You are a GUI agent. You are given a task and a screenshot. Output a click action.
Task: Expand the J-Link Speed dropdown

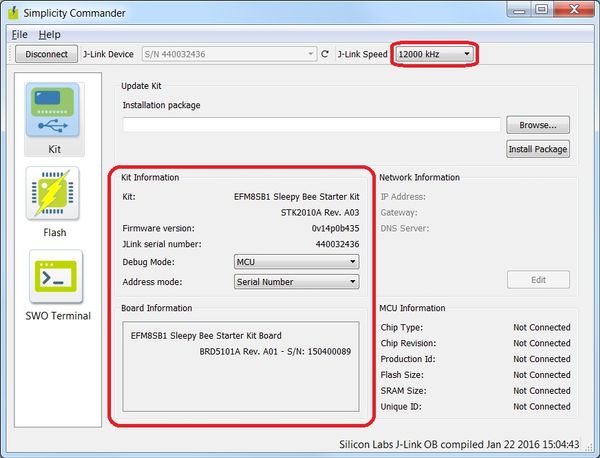tap(435, 54)
